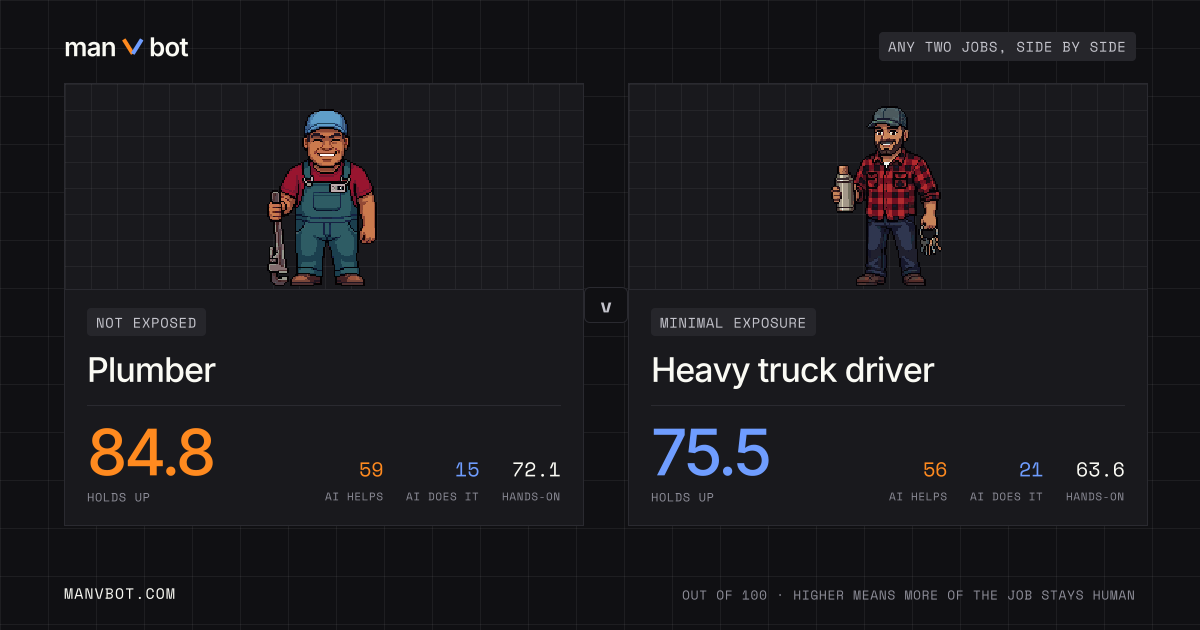Open the Heavy truck driver title
Viewport: 1200px width, 630px height.
point(792,371)
